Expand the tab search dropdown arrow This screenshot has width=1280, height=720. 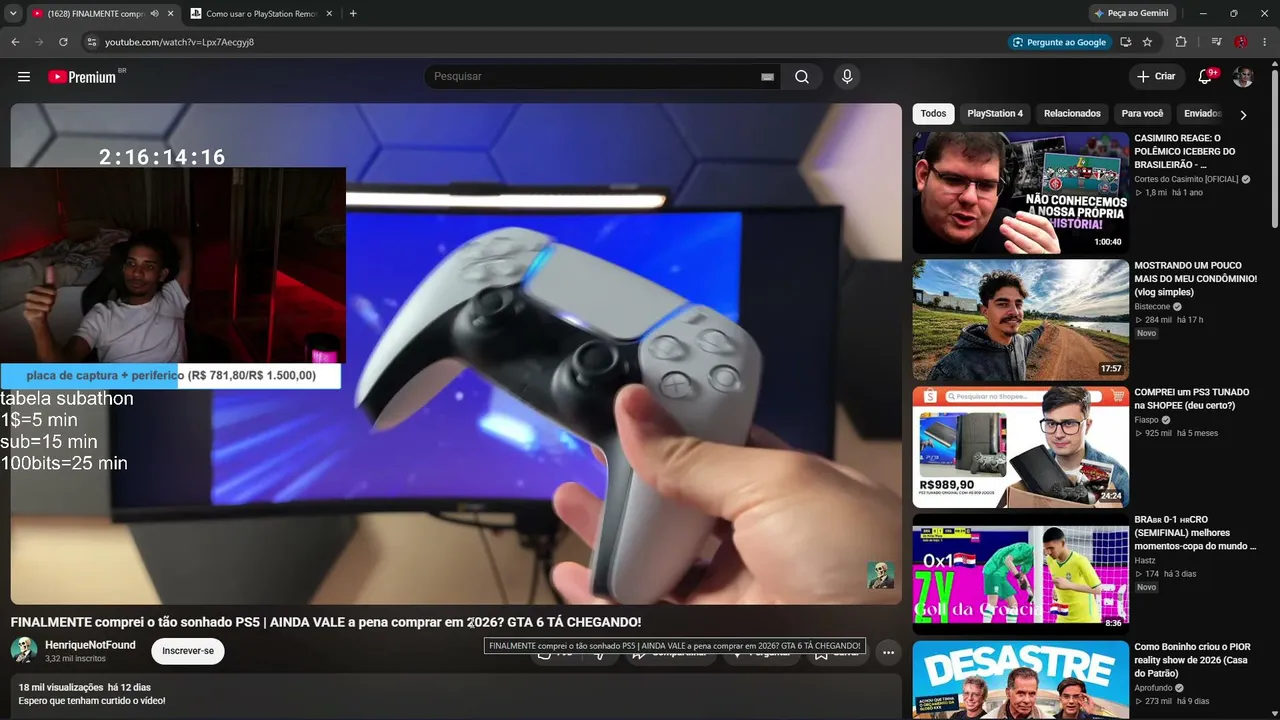[13, 14]
